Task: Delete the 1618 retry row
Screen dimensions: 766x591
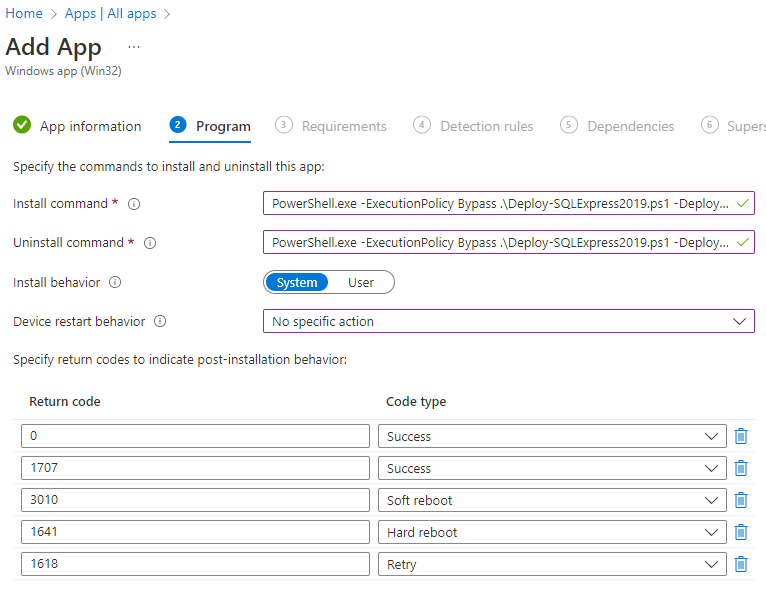Action: pyautogui.click(x=741, y=564)
